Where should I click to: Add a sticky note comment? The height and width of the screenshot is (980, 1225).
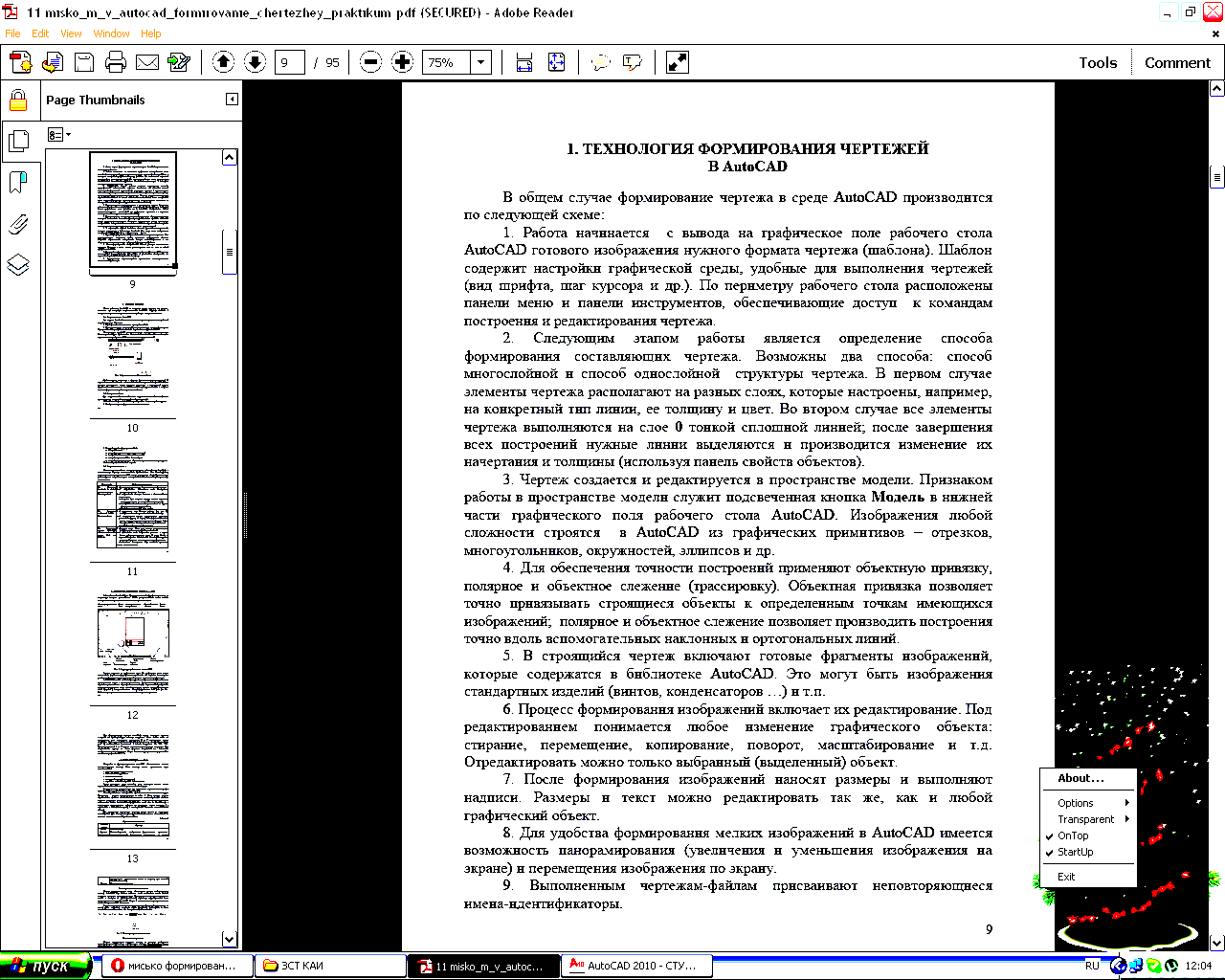pyautogui.click(x=601, y=62)
